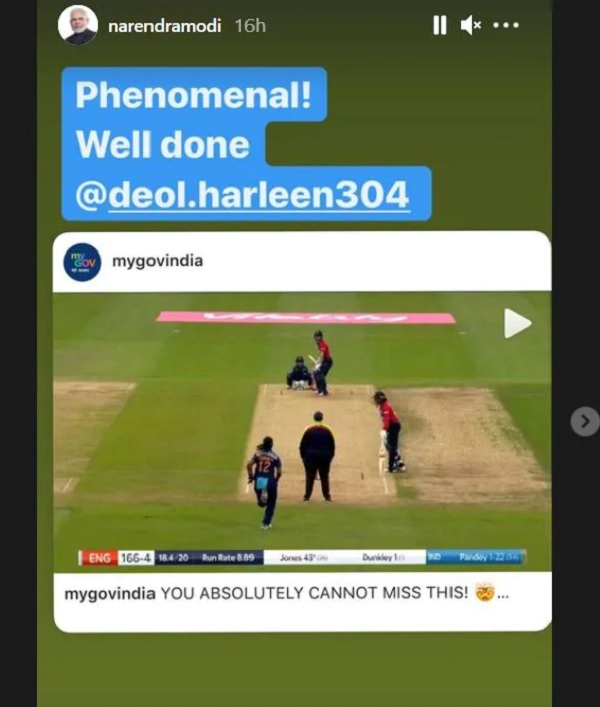Open mygovindia username in shared post
This screenshot has height=707, width=600.
[157, 261]
